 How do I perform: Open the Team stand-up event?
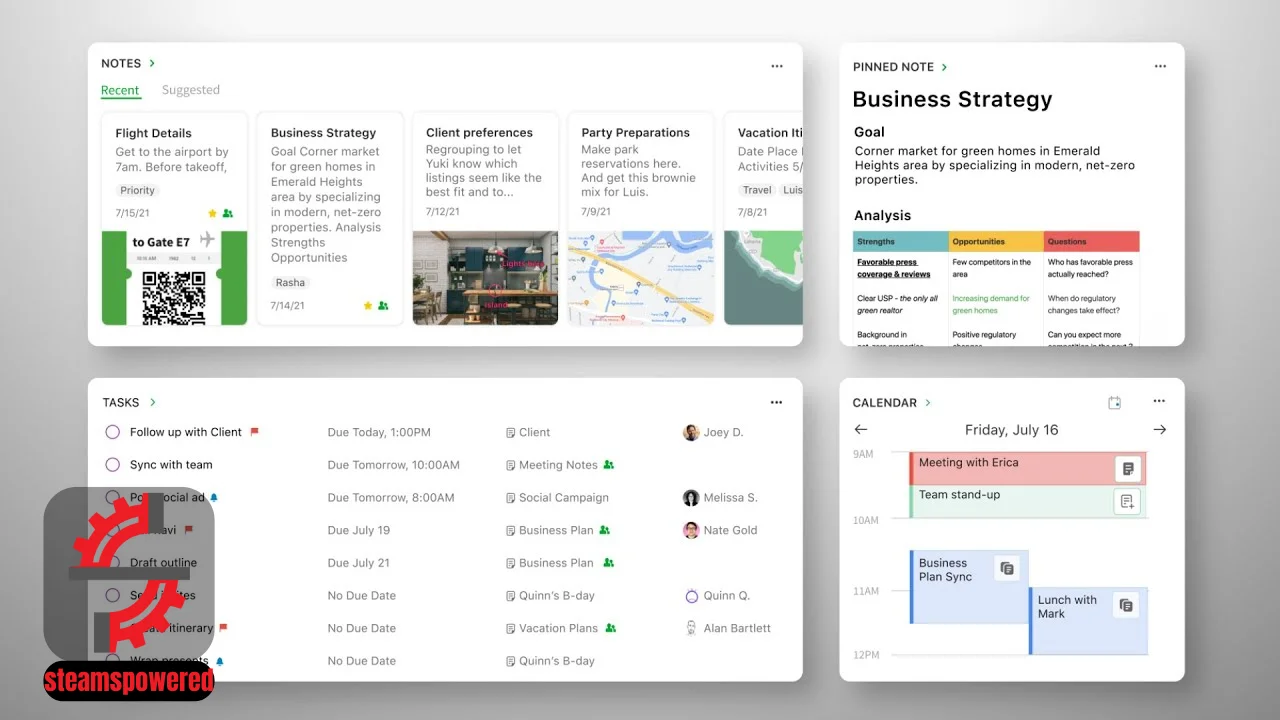pos(1028,501)
